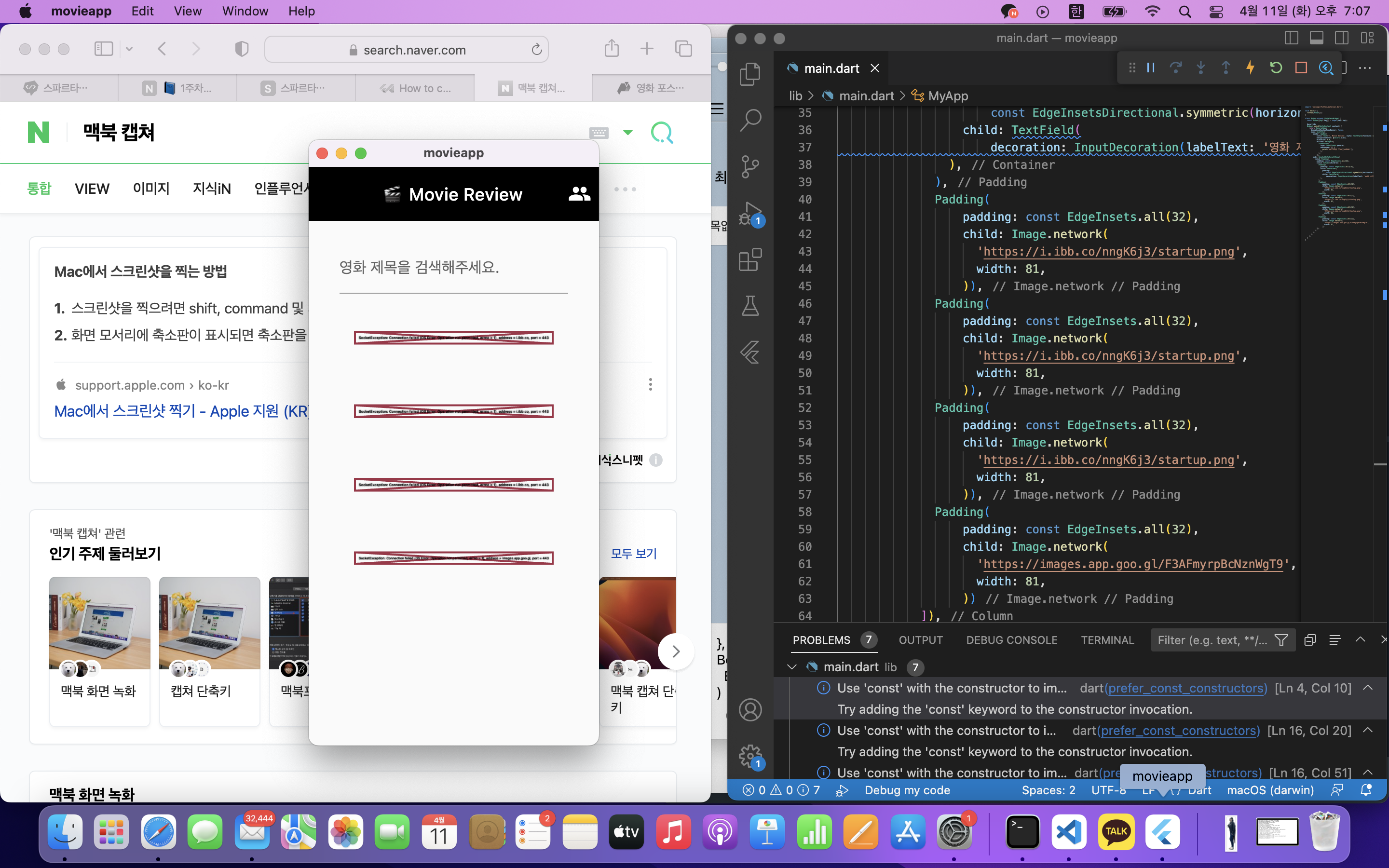Click Safari address bar search.naver.com
Screen dimensions: 1389x868
click(407, 49)
